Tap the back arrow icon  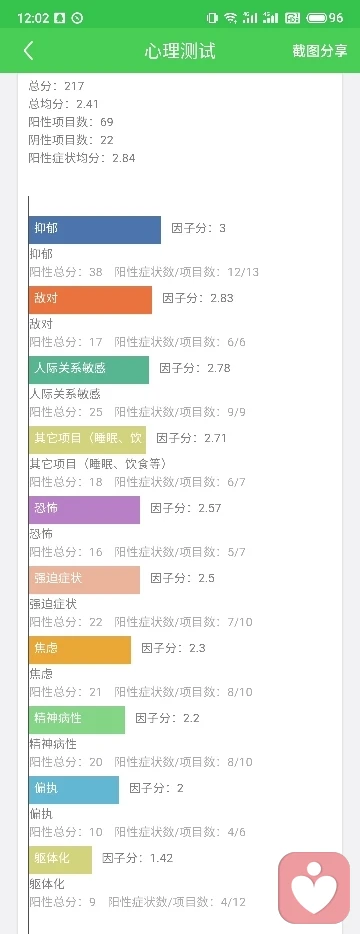28,51
